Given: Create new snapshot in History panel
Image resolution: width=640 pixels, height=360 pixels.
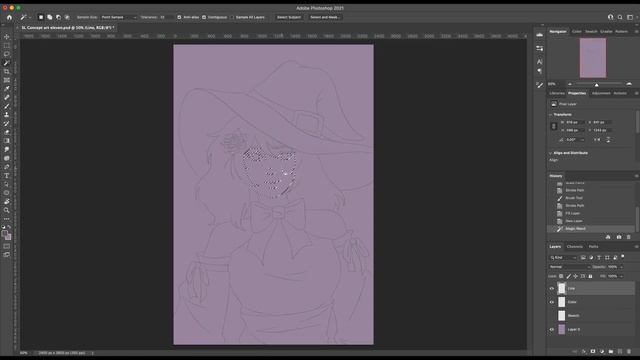Looking at the screenshot, I should 619,237.
